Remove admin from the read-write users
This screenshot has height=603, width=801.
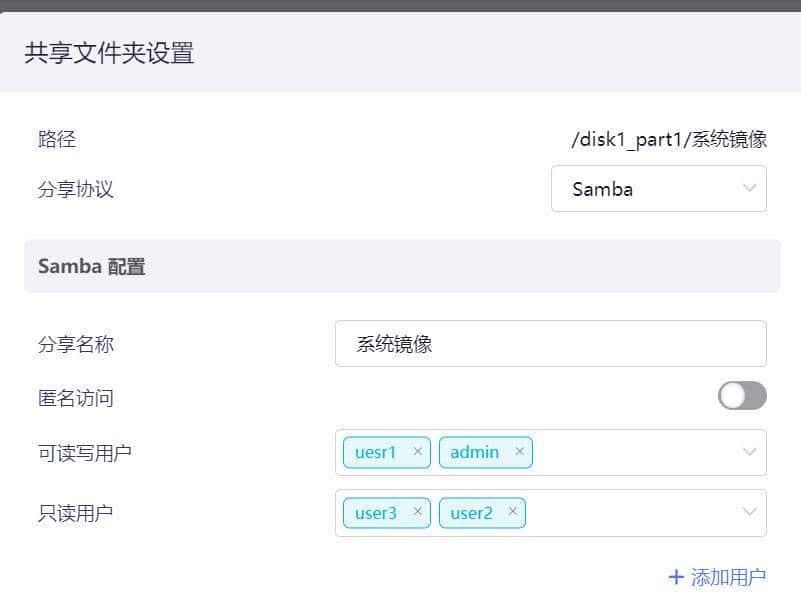tap(520, 452)
